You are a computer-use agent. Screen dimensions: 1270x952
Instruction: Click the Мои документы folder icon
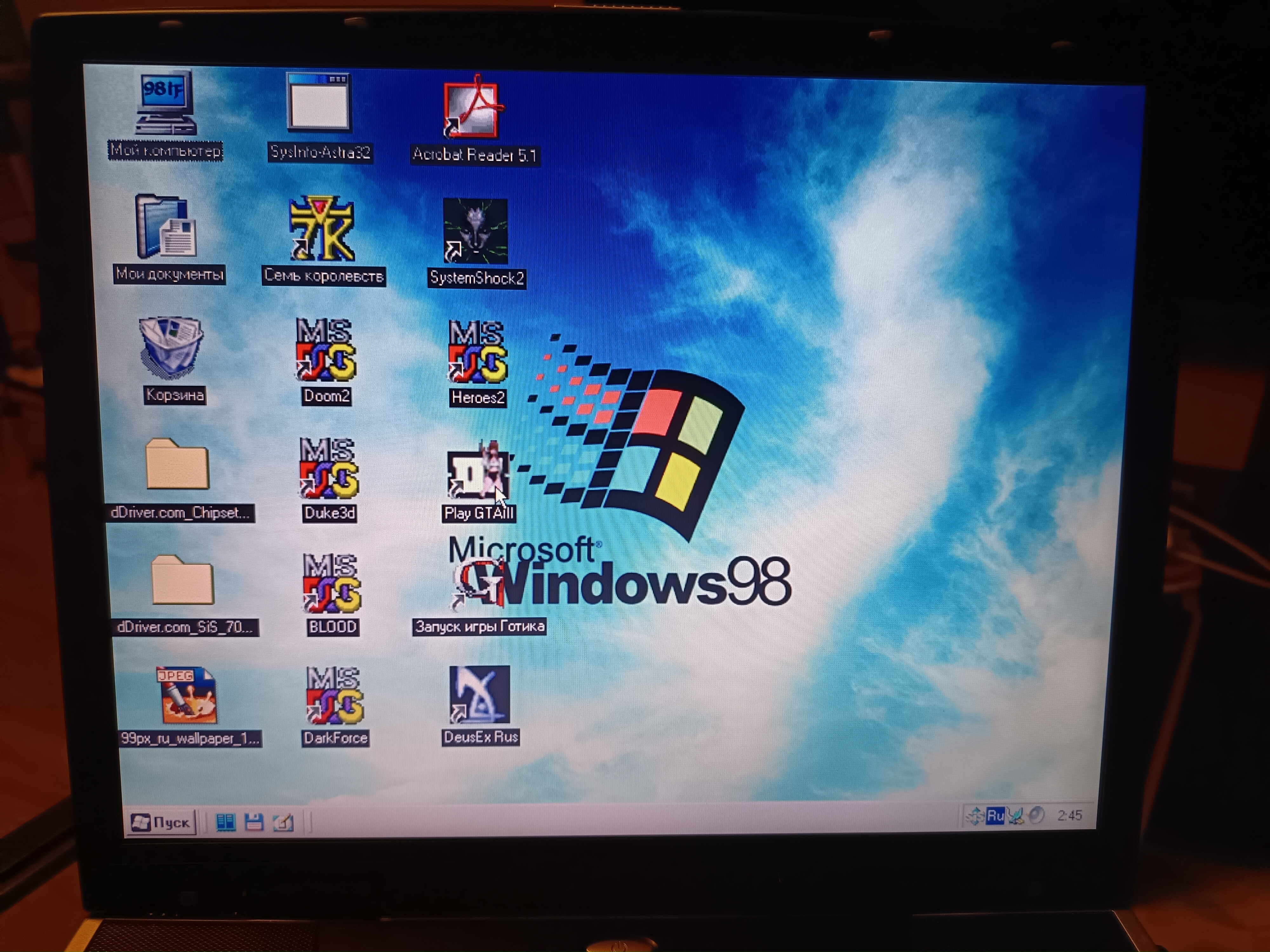(166, 226)
